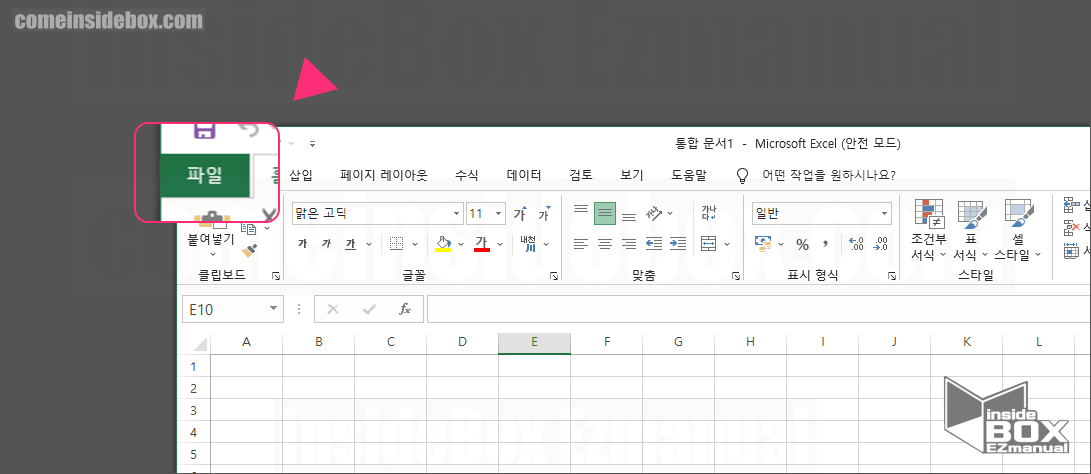Click the formula cancel X icon
Screen dimensions: 1091x474
[x=333, y=309]
